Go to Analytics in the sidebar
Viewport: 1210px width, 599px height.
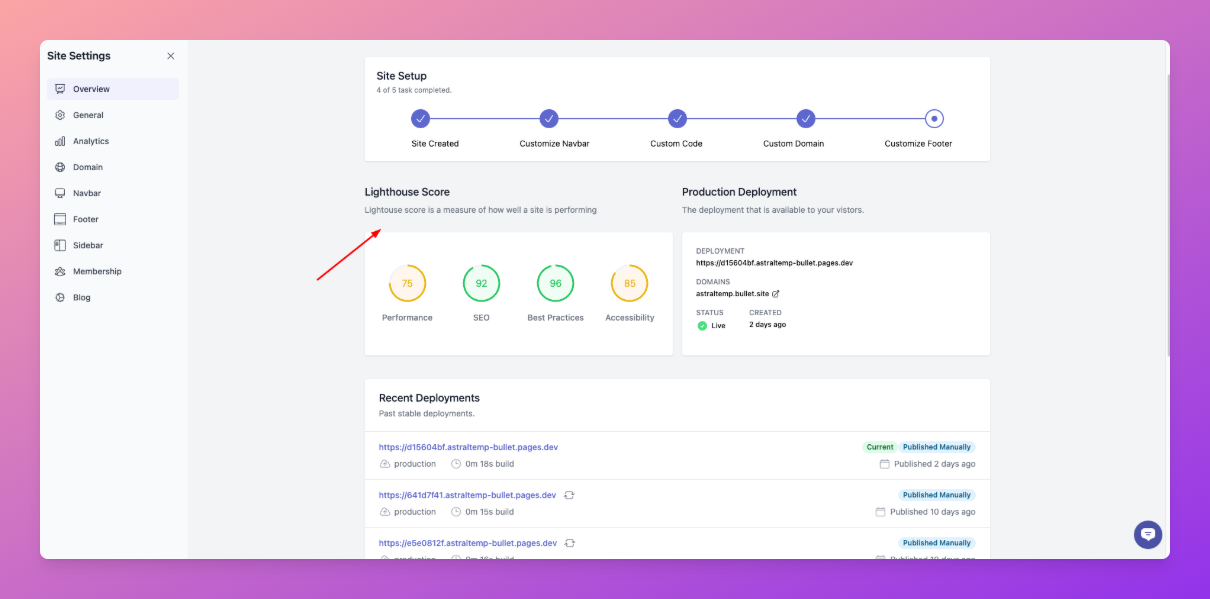[x=90, y=141]
